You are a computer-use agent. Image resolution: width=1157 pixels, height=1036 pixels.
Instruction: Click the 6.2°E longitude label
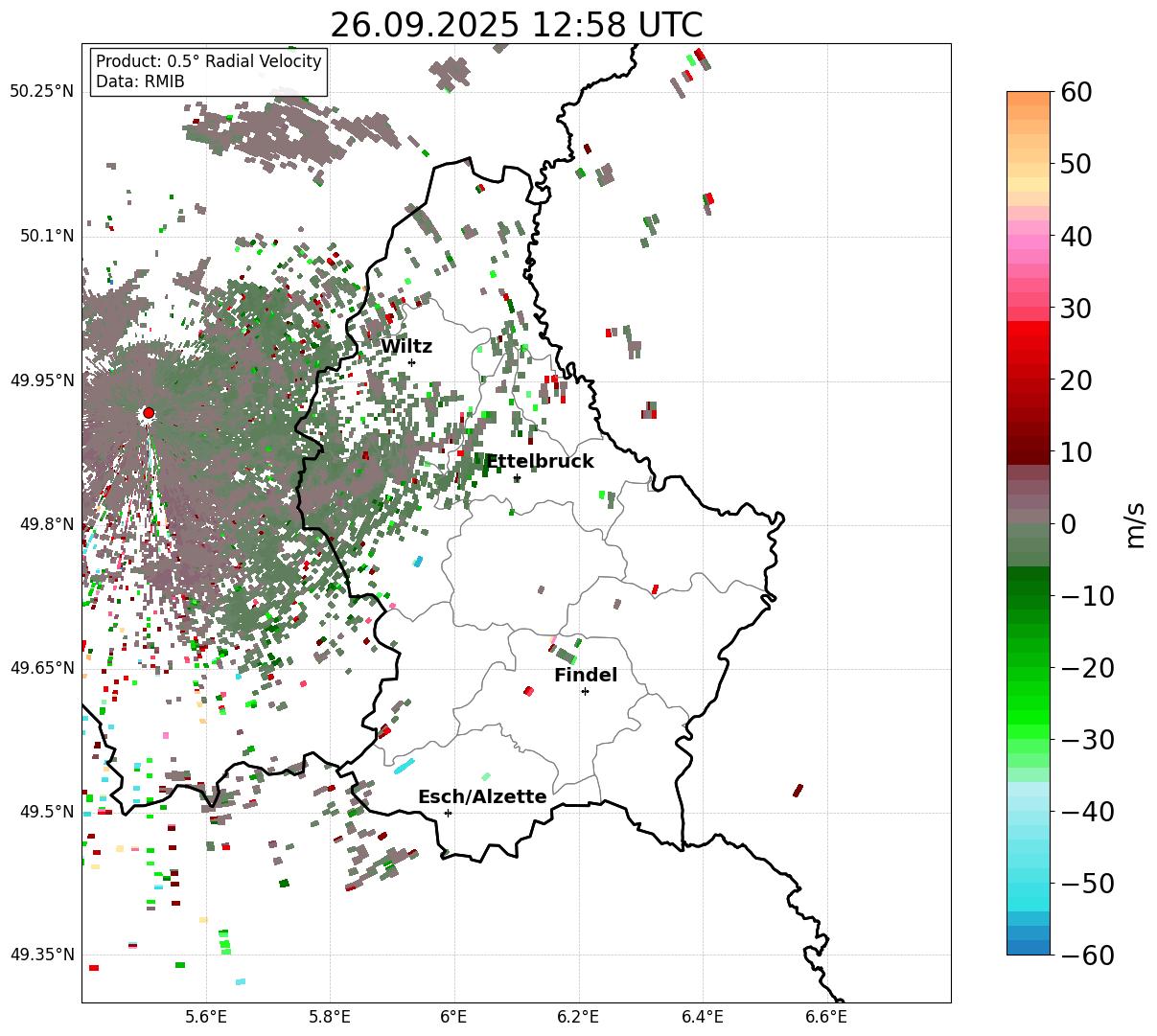(x=579, y=1016)
